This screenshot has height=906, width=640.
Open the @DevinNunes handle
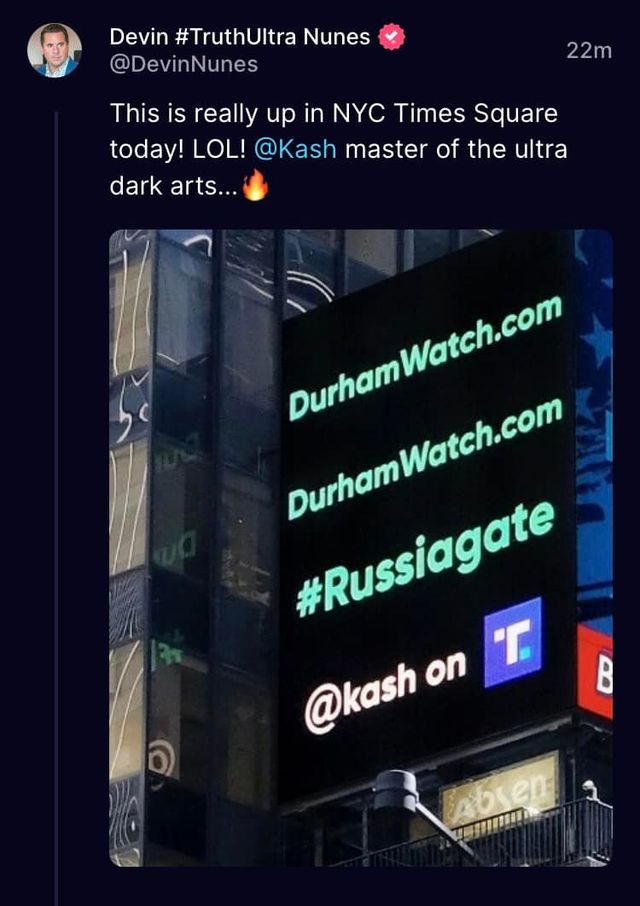pyautogui.click(x=184, y=64)
